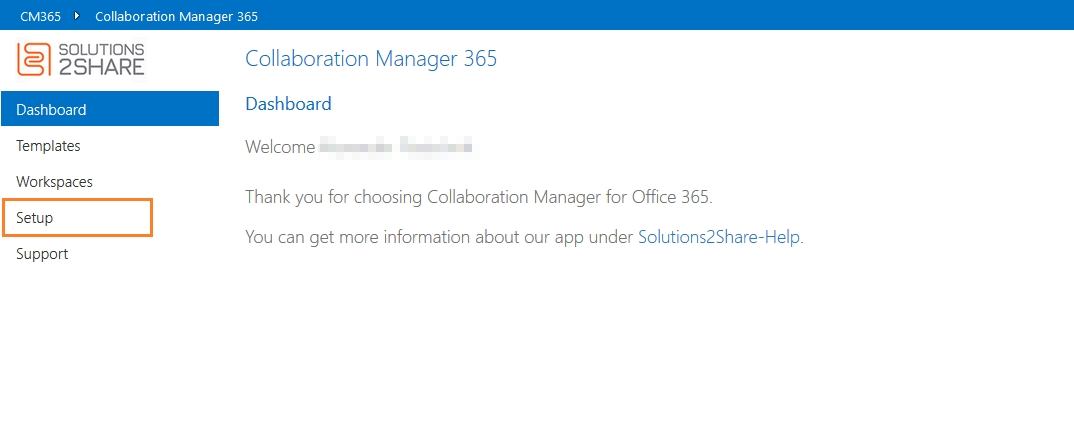Click the 'Thank you for choosing' message
Image resolution: width=1074 pixels, height=426 pixels.
click(478, 197)
